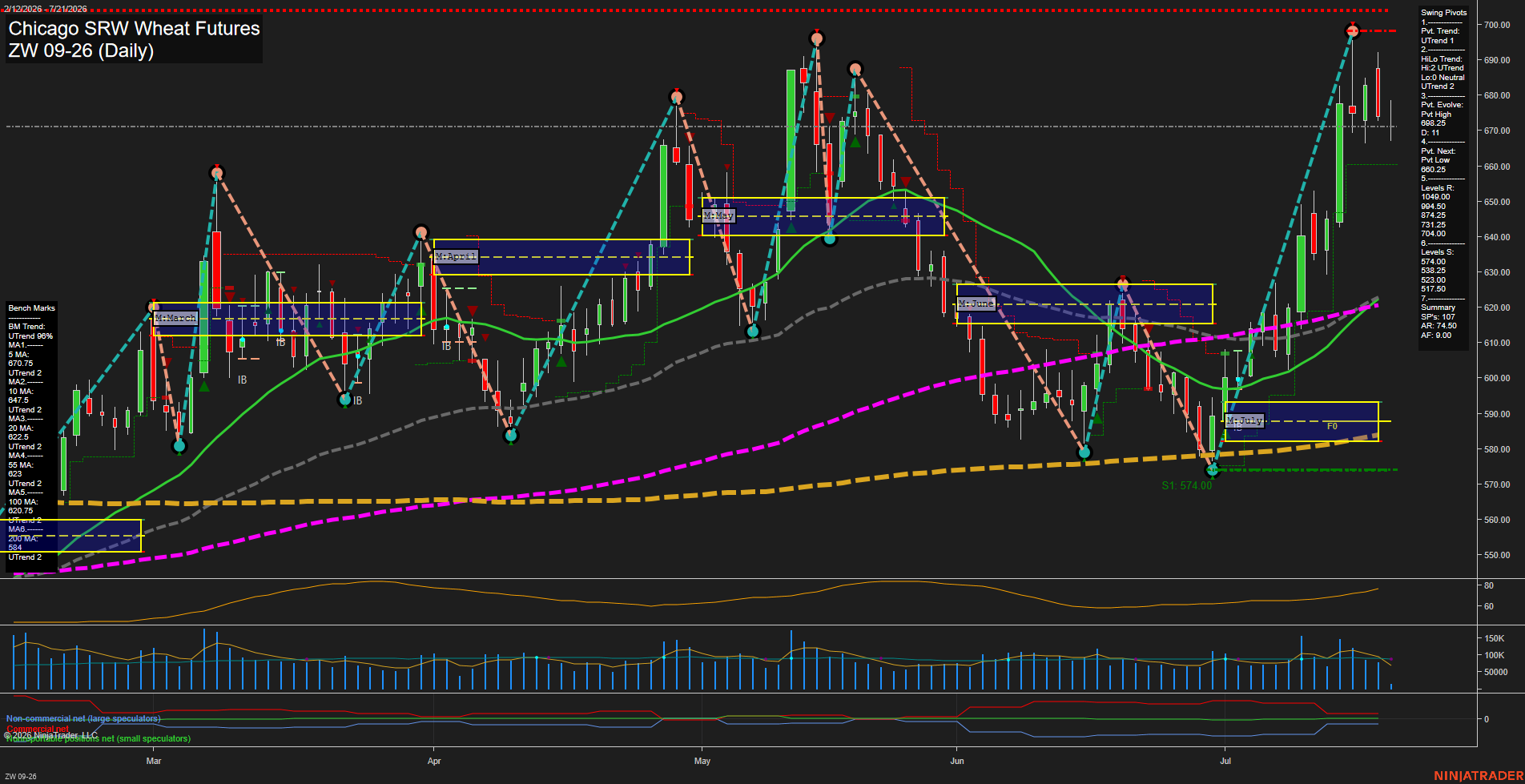The width and height of the screenshot is (1525, 784).
Task: Click the "S1: 574.00" support level label
Action: click(1186, 485)
